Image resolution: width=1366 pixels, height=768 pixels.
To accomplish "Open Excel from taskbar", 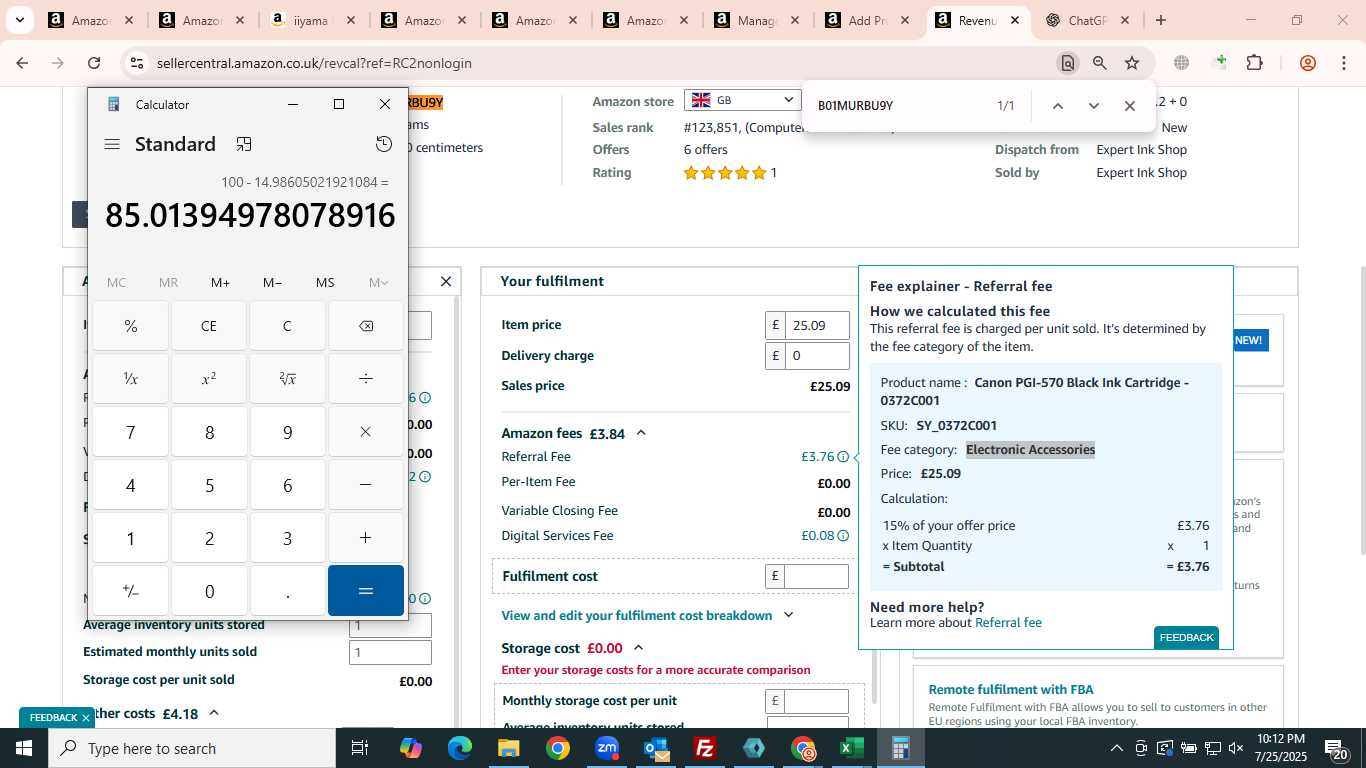I will point(852,748).
